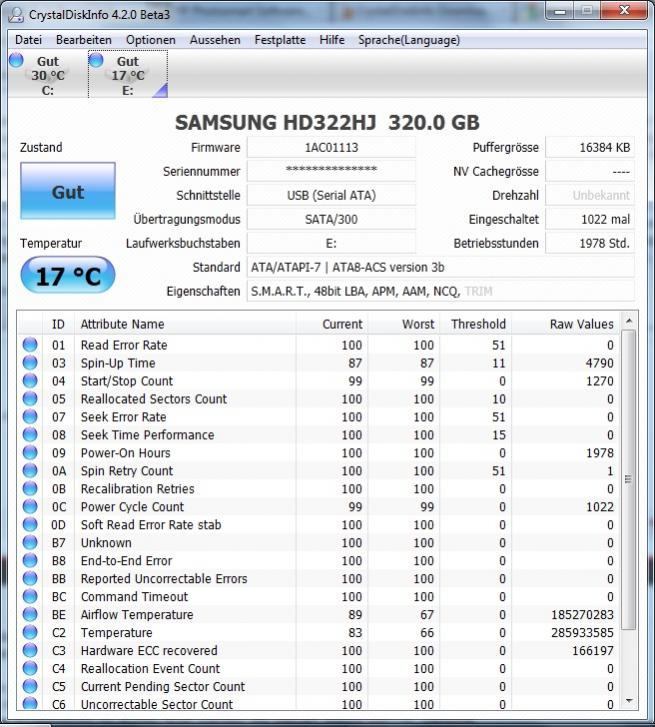Click raw value 4790 of Spin-Up Time
655x727 pixels.
point(599,363)
